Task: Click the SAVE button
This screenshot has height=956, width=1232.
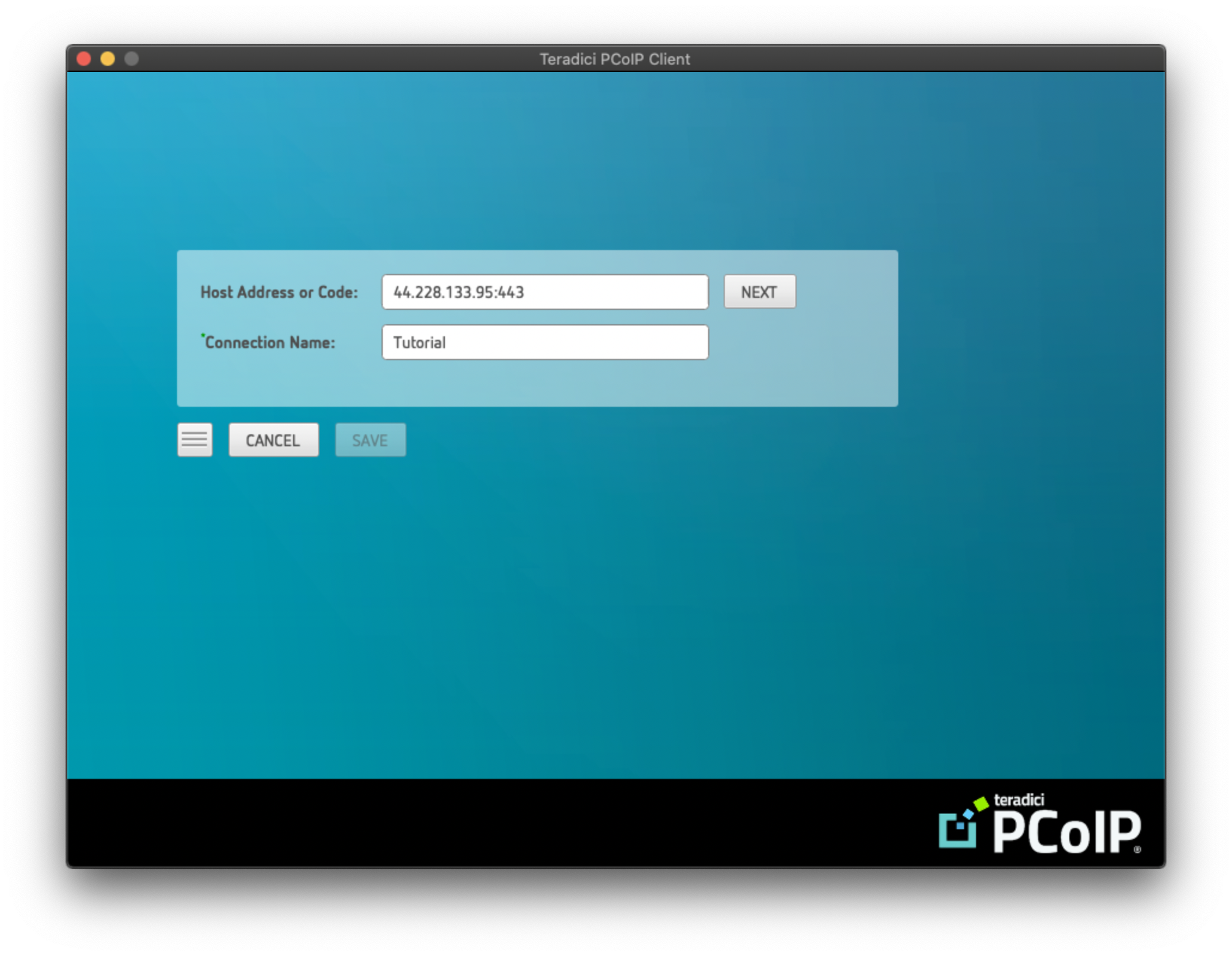Action: (x=370, y=439)
